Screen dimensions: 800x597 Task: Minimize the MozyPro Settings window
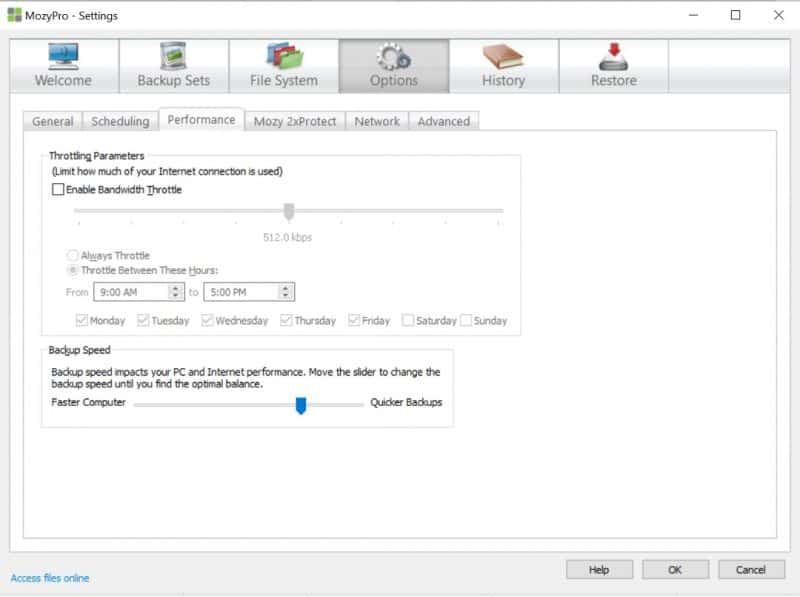pos(693,15)
